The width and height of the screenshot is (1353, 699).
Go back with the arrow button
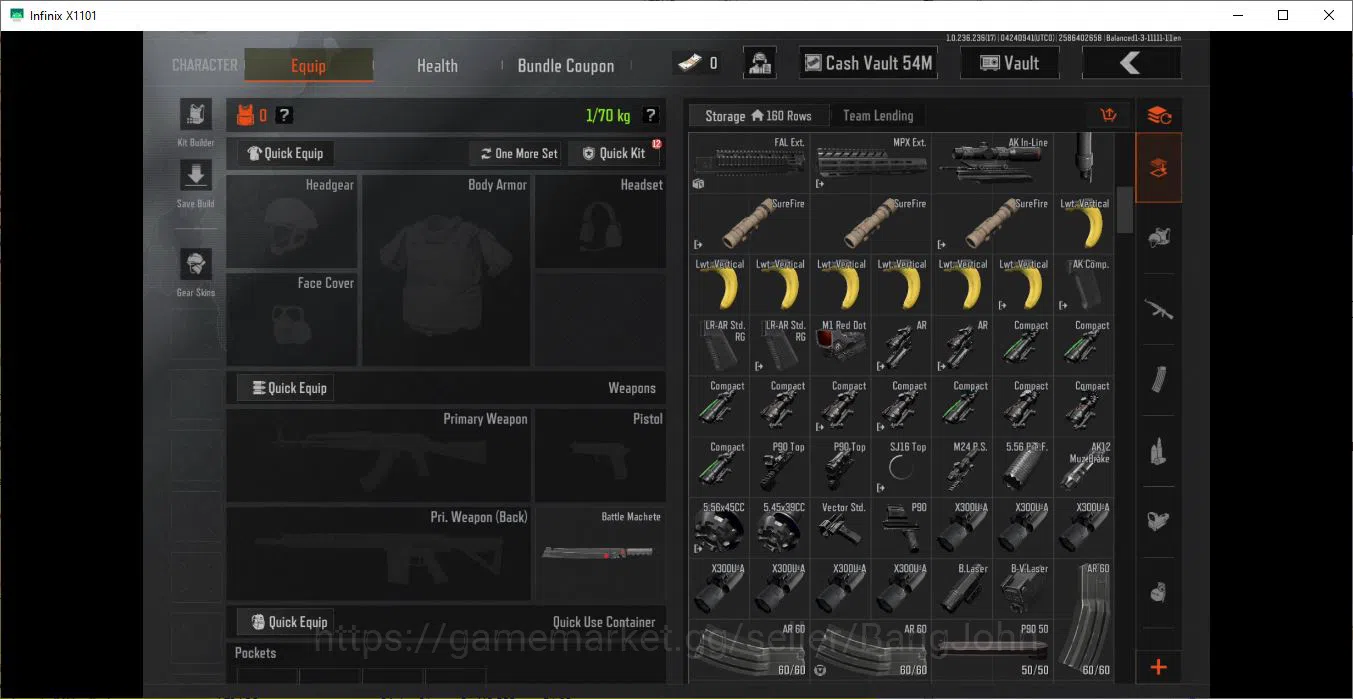coord(1131,63)
